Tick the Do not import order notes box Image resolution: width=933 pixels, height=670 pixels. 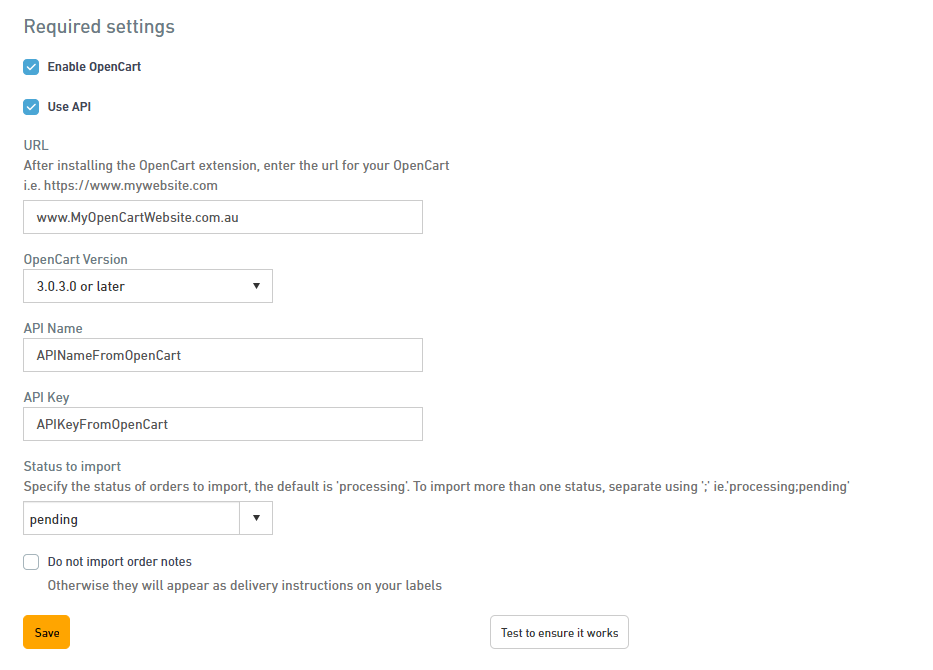click(x=31, y=562)
